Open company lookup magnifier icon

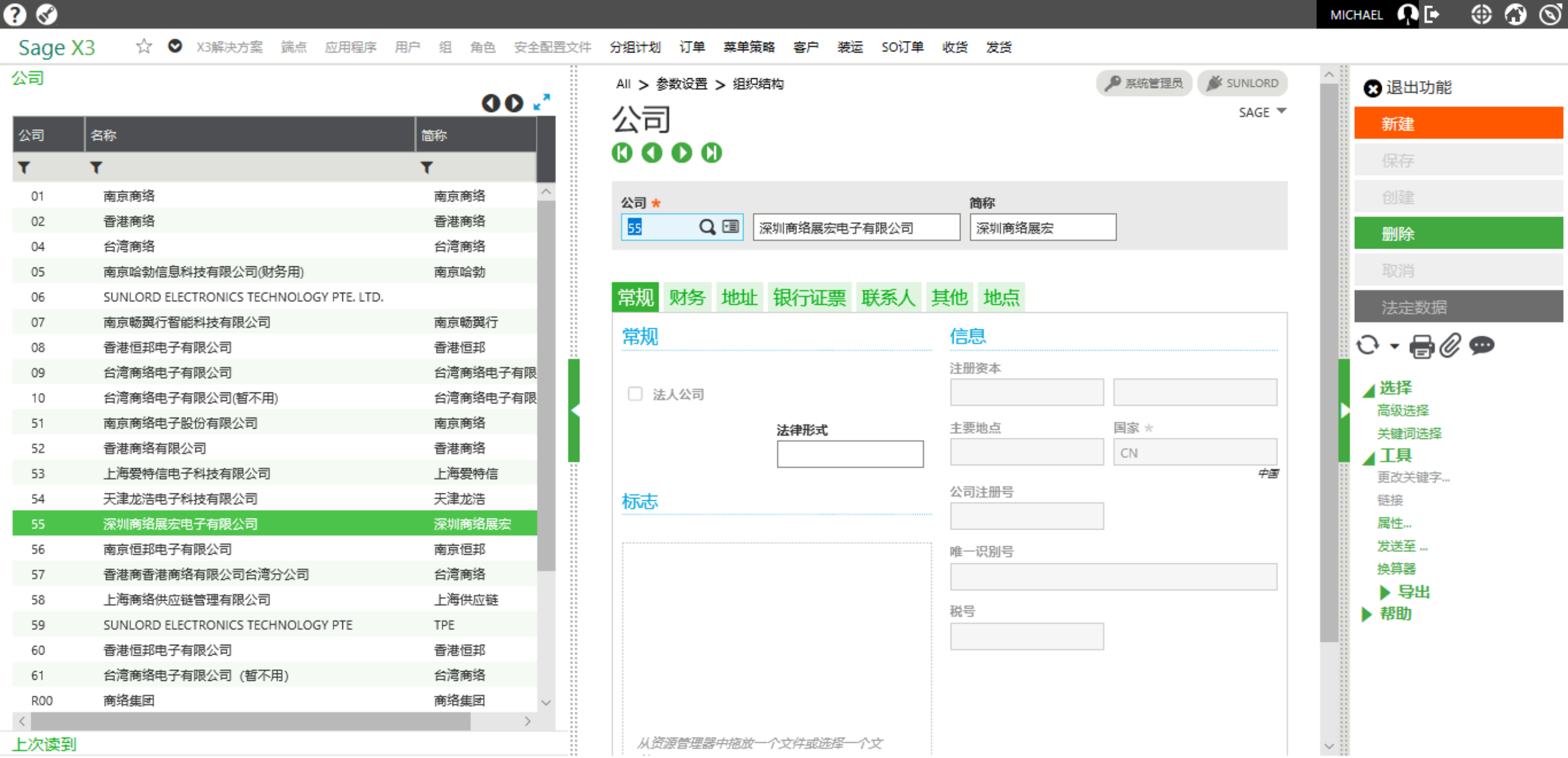pos(707,227)
